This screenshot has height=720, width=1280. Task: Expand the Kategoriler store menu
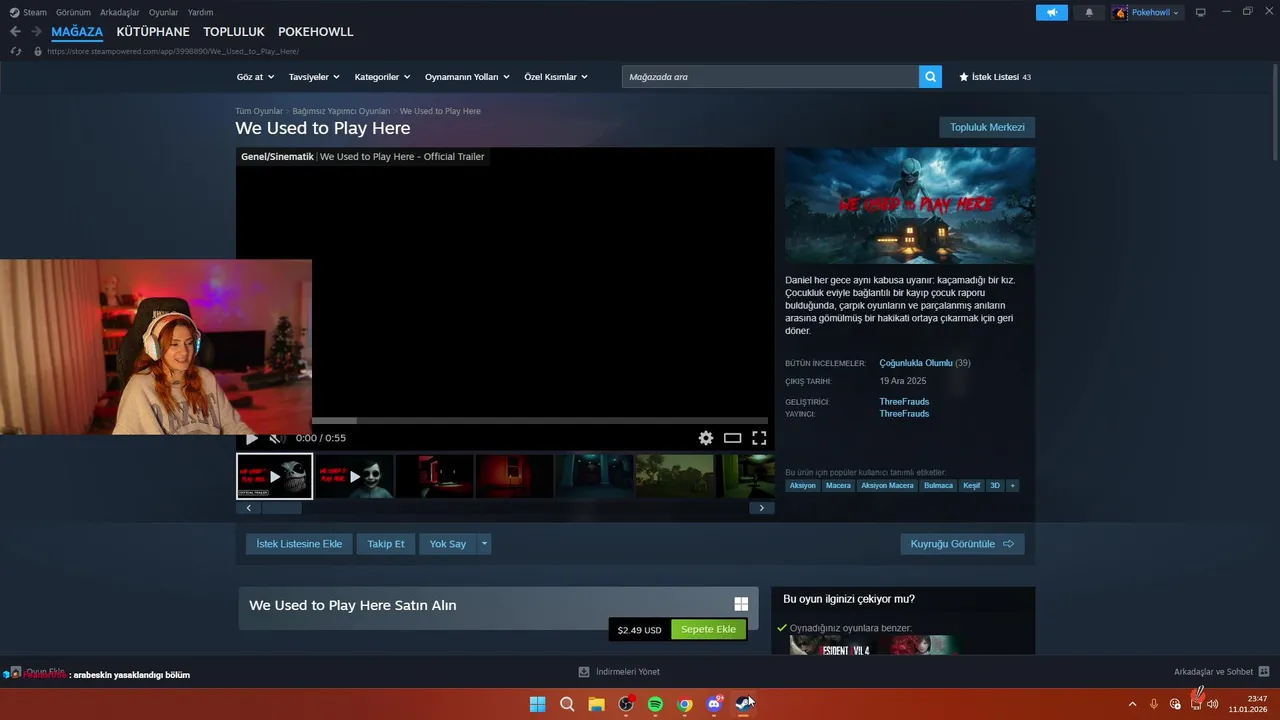pos(382,77)
